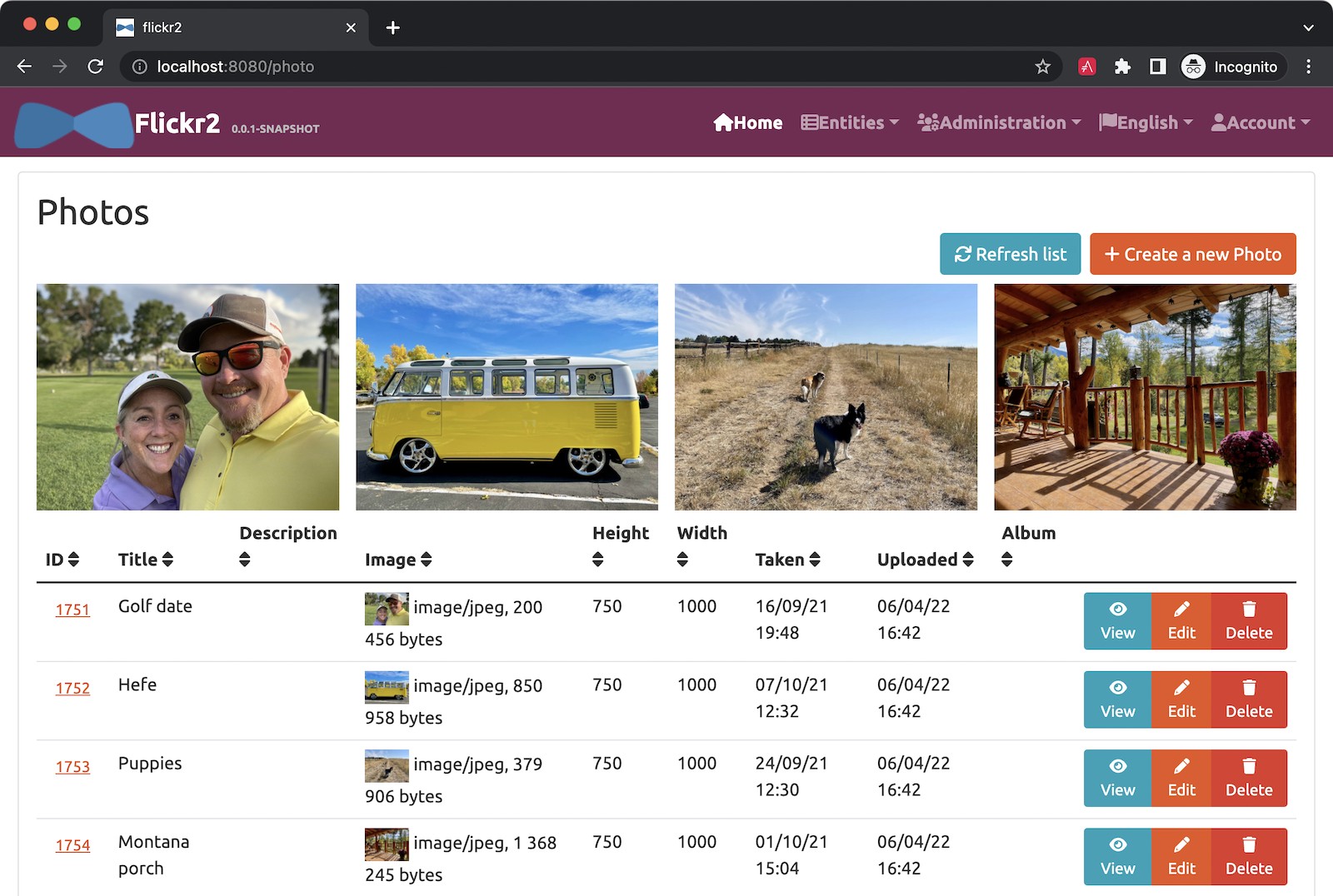Click the small thumbnail in the Hefe row
The width and height of the screenshot is (1333, 896).
tap(387, 687)
